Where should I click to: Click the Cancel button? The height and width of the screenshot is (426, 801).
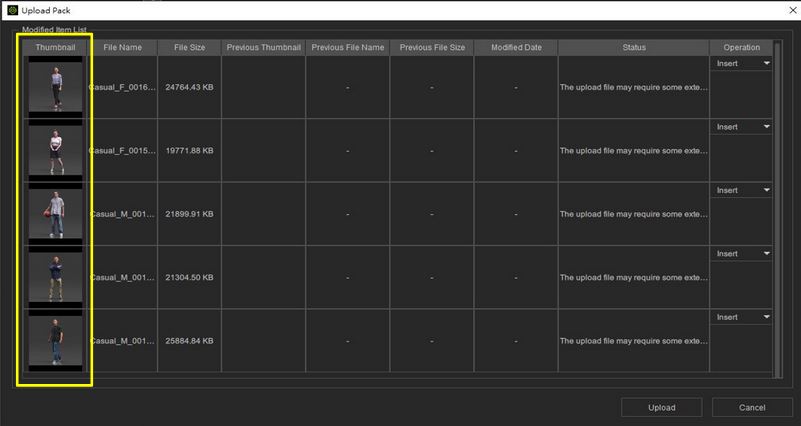[x=752, y=408]
